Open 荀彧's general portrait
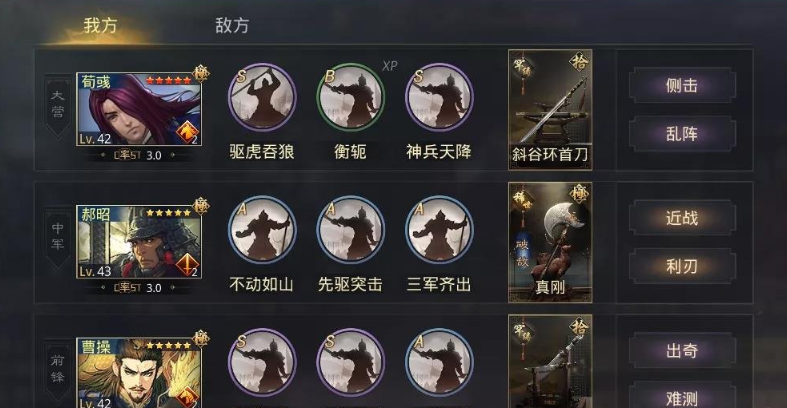The width and height of the screenshot is (787, 408). 139,109
